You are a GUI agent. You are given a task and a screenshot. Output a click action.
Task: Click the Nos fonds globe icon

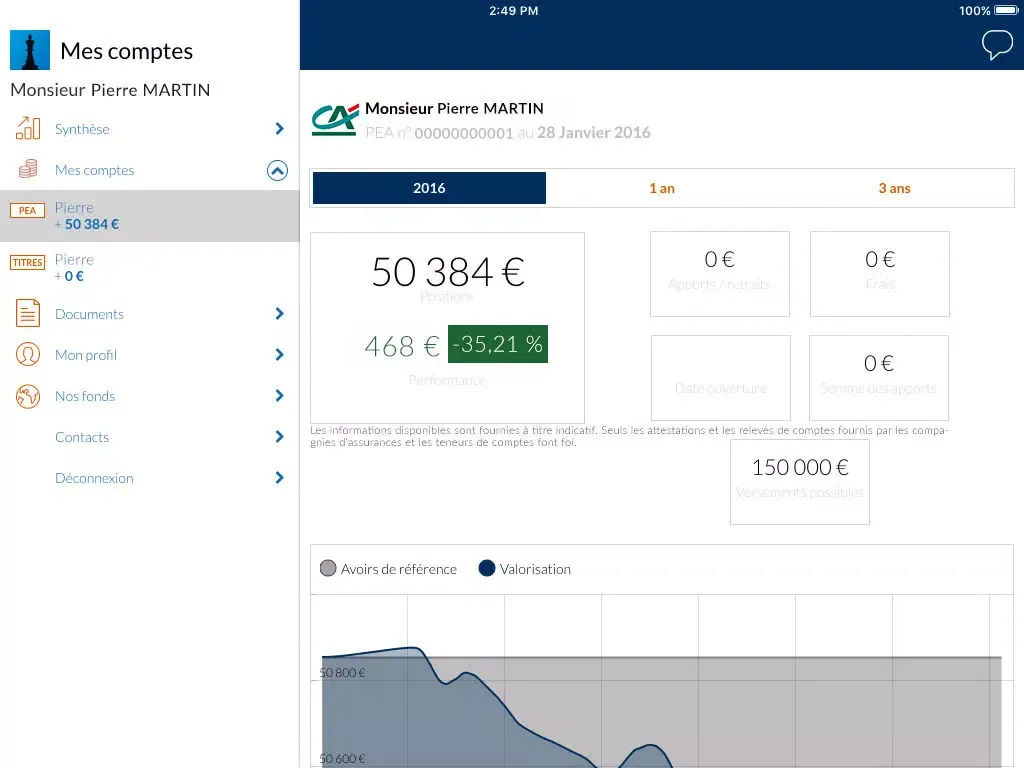28,396
